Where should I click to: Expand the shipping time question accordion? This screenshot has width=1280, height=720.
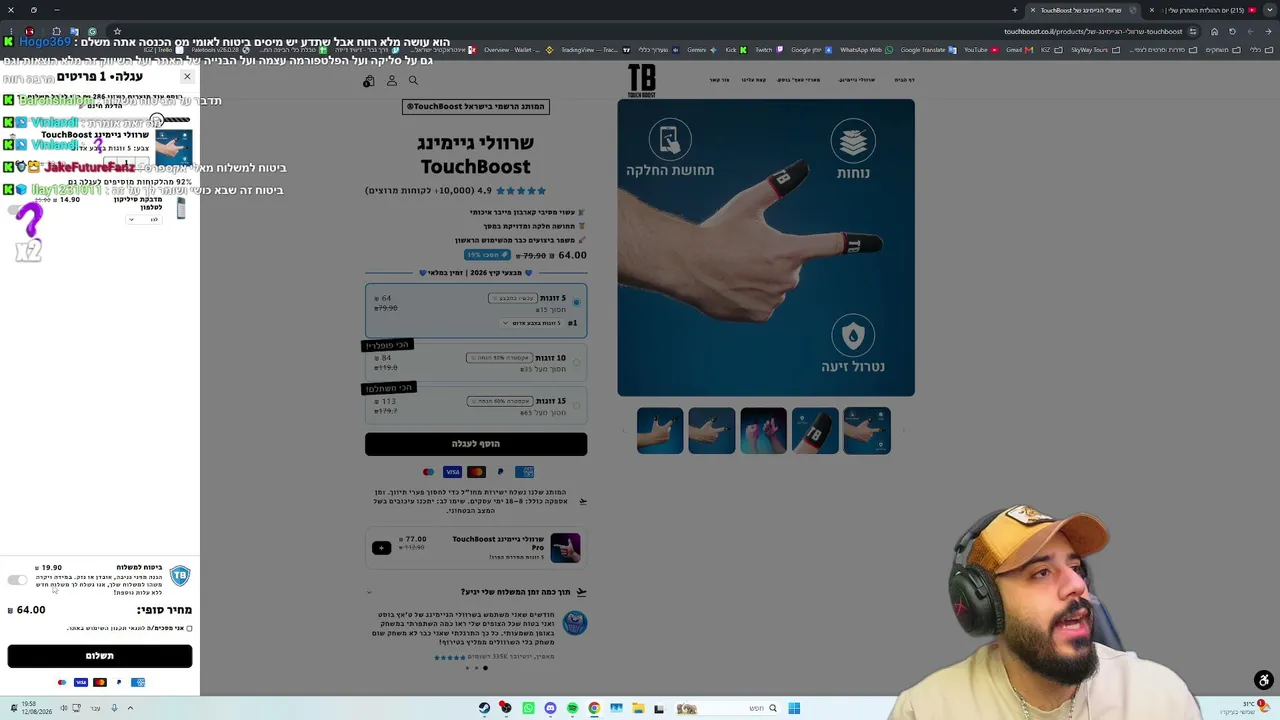(x=476, y=592)
